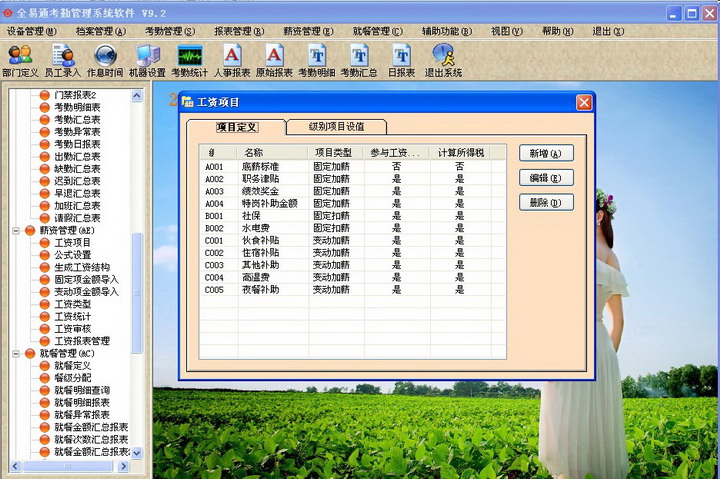Open 部门定义 toolbar icon
The image size is (720, 479).
point(20,61)
